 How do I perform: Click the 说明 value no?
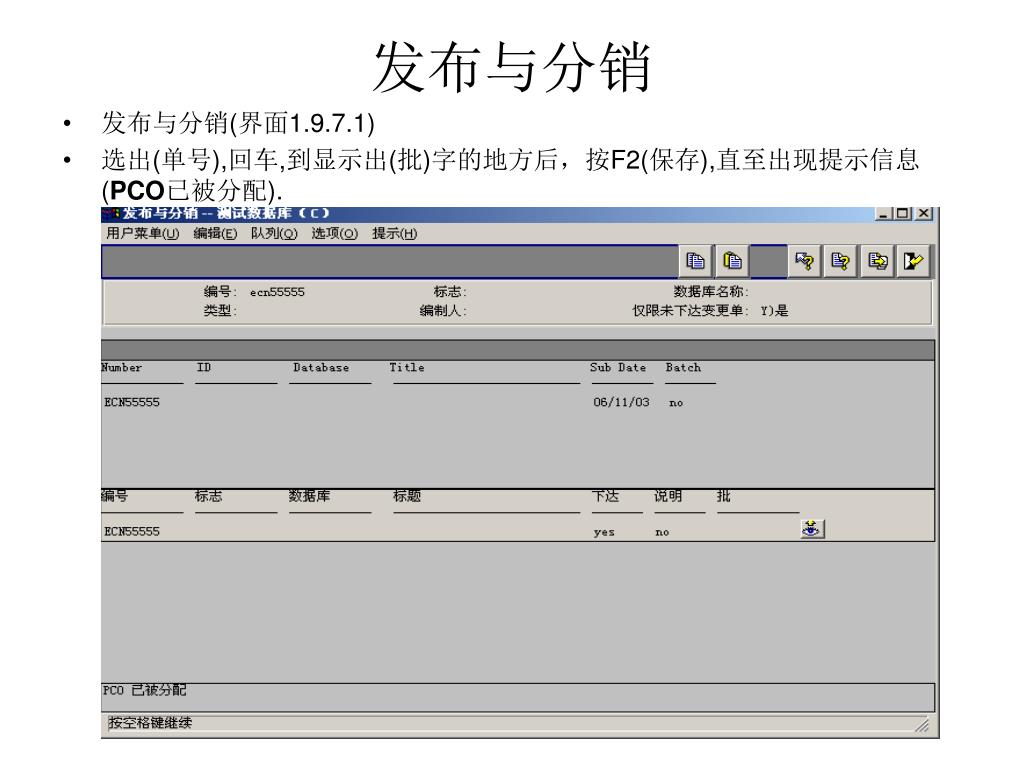662,532
